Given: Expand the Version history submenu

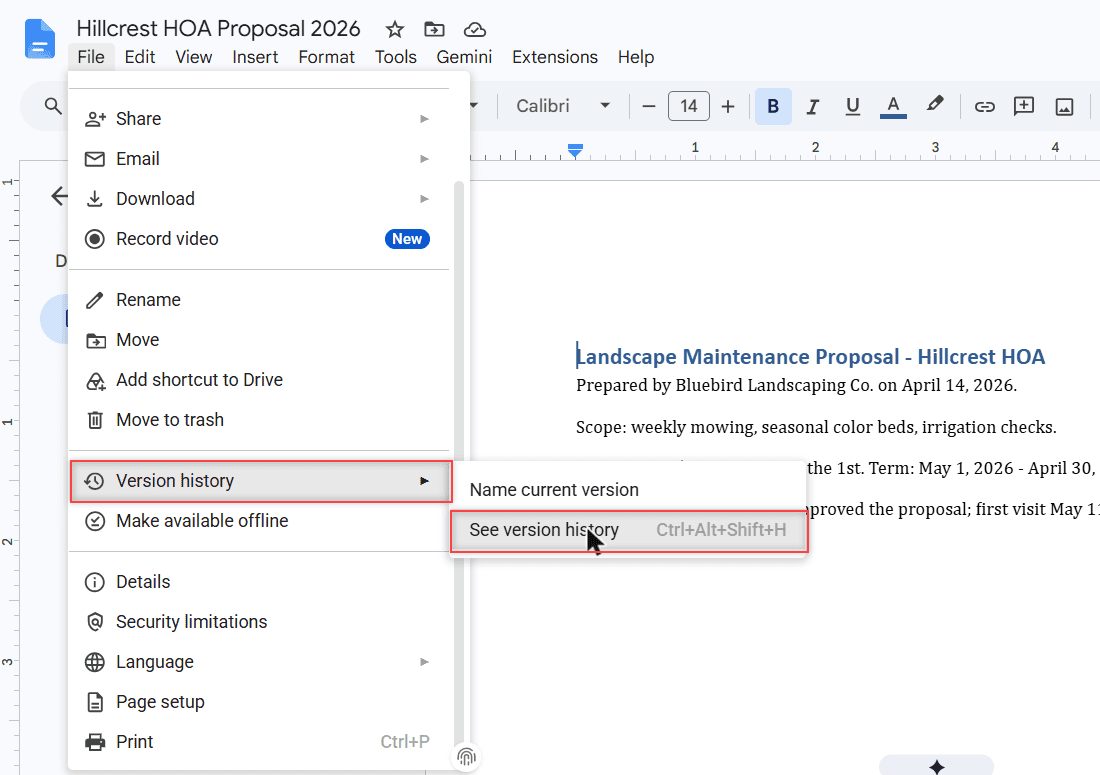Looking at the screenshot, I should pos(261,481).
